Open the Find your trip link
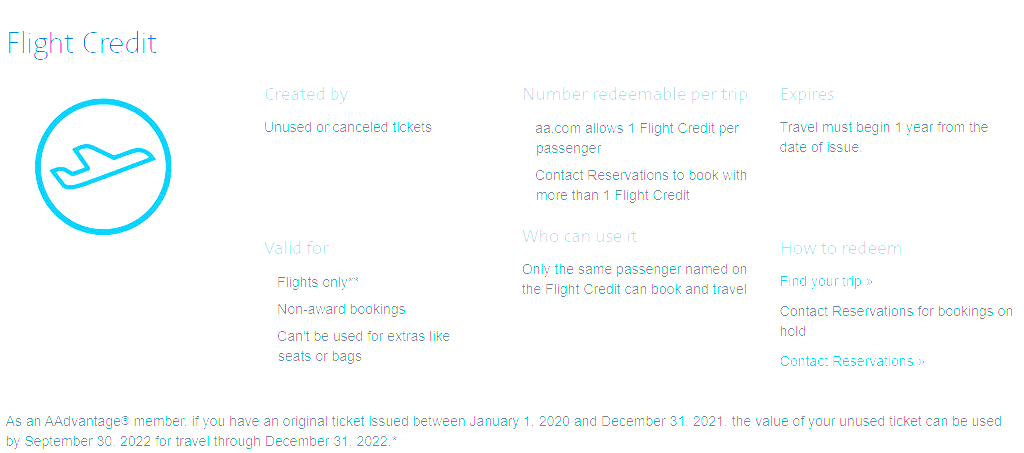This screenshot has width=1024, height=453. point(826,281)
